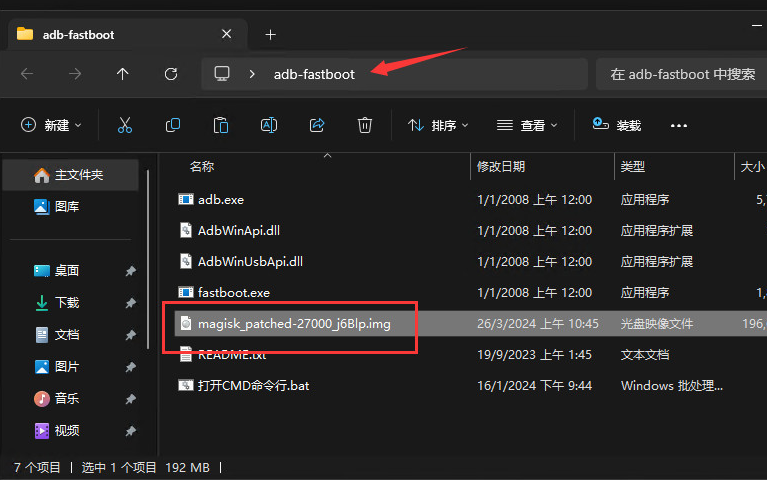Switch to the adb-fastboot tab
Screen dimensions: 767x480
(110, 34)
